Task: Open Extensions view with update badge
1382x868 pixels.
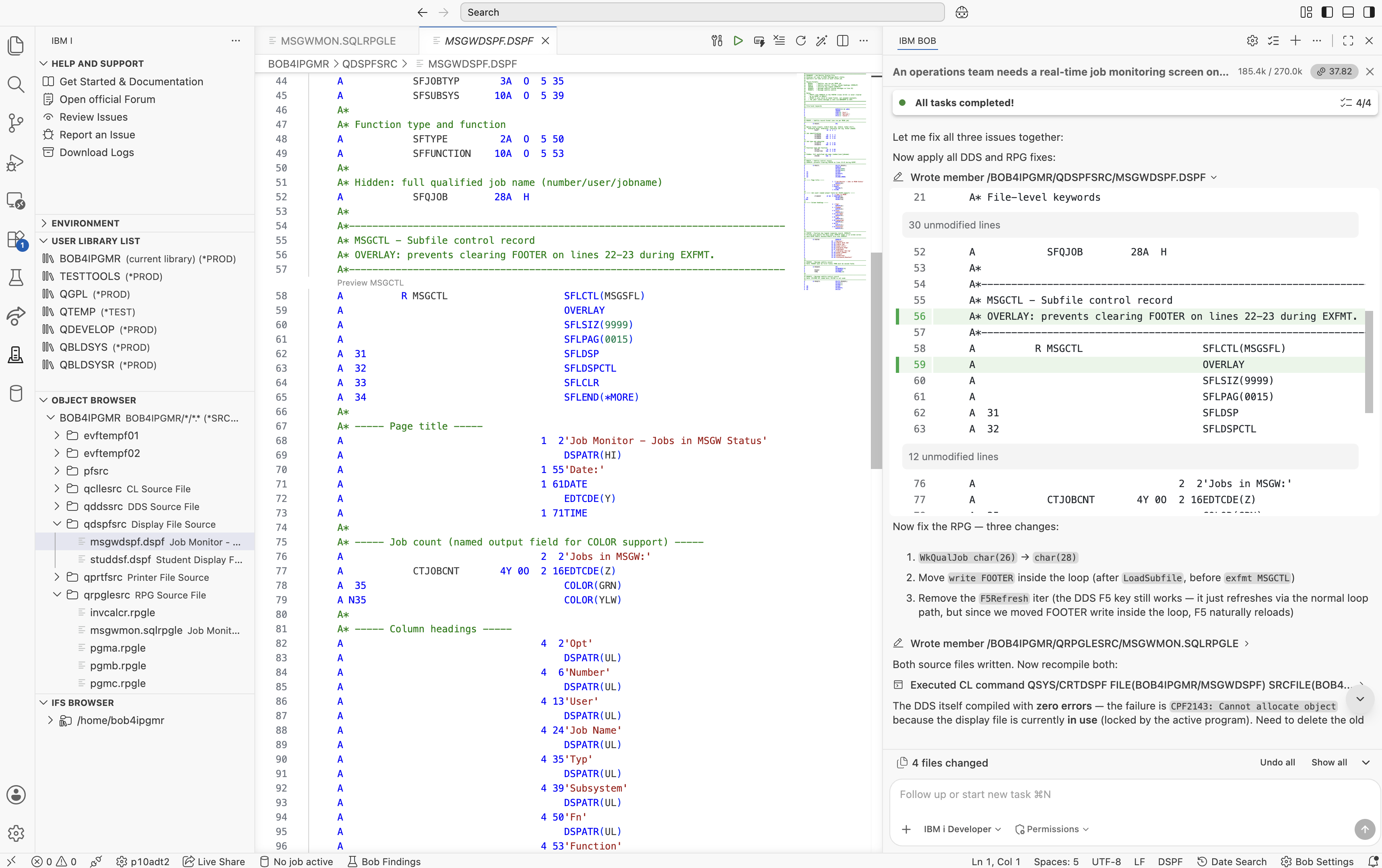Action: (16, 240)
